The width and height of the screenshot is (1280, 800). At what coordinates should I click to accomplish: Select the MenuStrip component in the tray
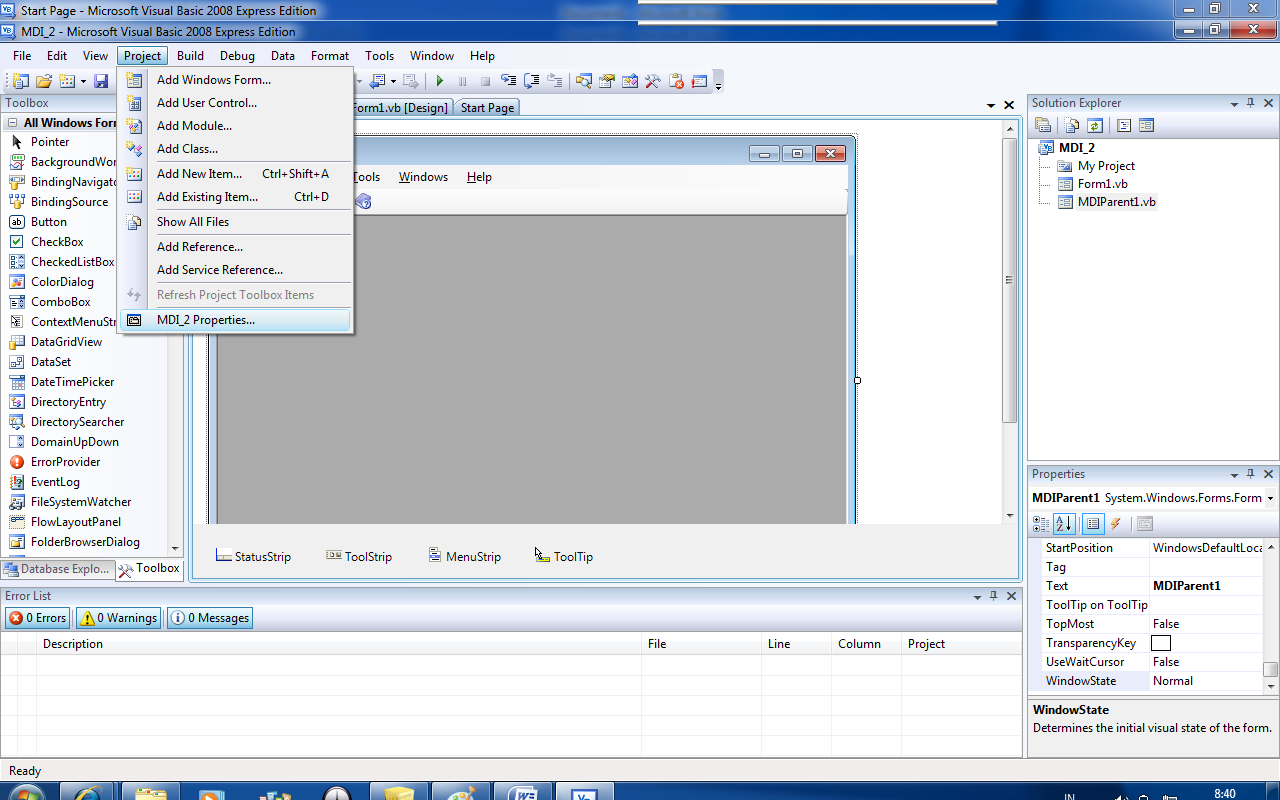(464, 556)
